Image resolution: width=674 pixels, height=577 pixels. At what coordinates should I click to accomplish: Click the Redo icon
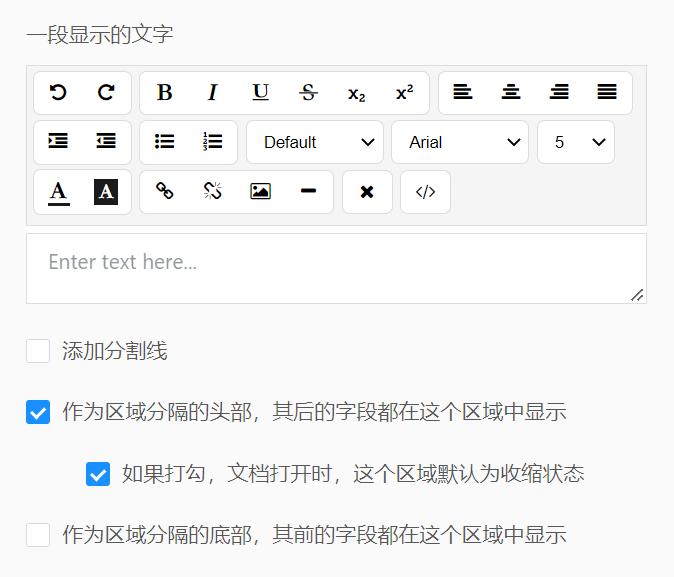(x=106, y=92)
